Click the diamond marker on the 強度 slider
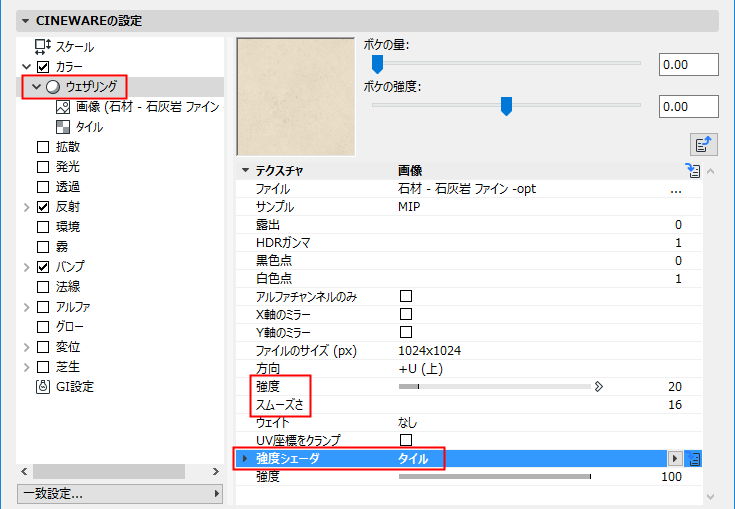The height and width of the screenshot is (509, 735). click(x=598, y=387)
